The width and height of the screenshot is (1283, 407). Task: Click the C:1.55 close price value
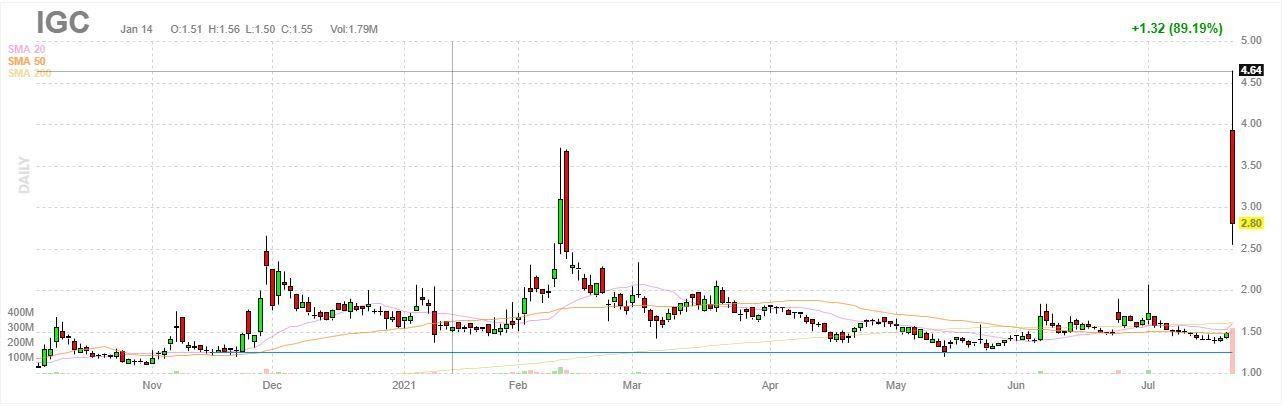[297, 29]
